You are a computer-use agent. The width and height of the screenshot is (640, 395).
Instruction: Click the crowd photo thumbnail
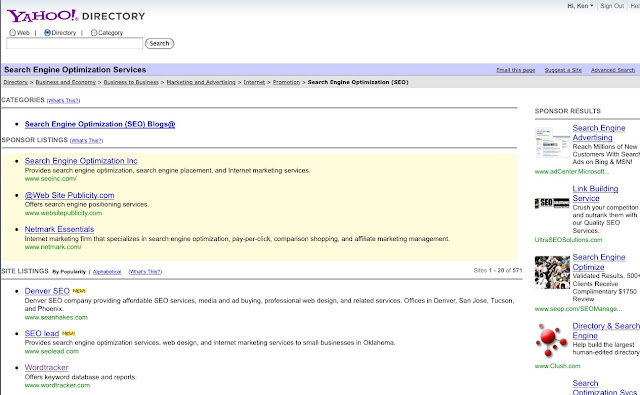click(x=552, y=273)
